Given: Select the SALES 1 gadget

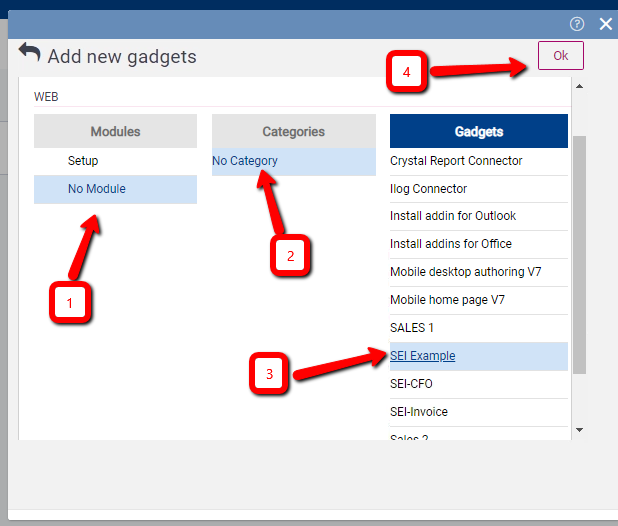Looking at the screenshot, I should pyautogui.click(x=412, y=328).
